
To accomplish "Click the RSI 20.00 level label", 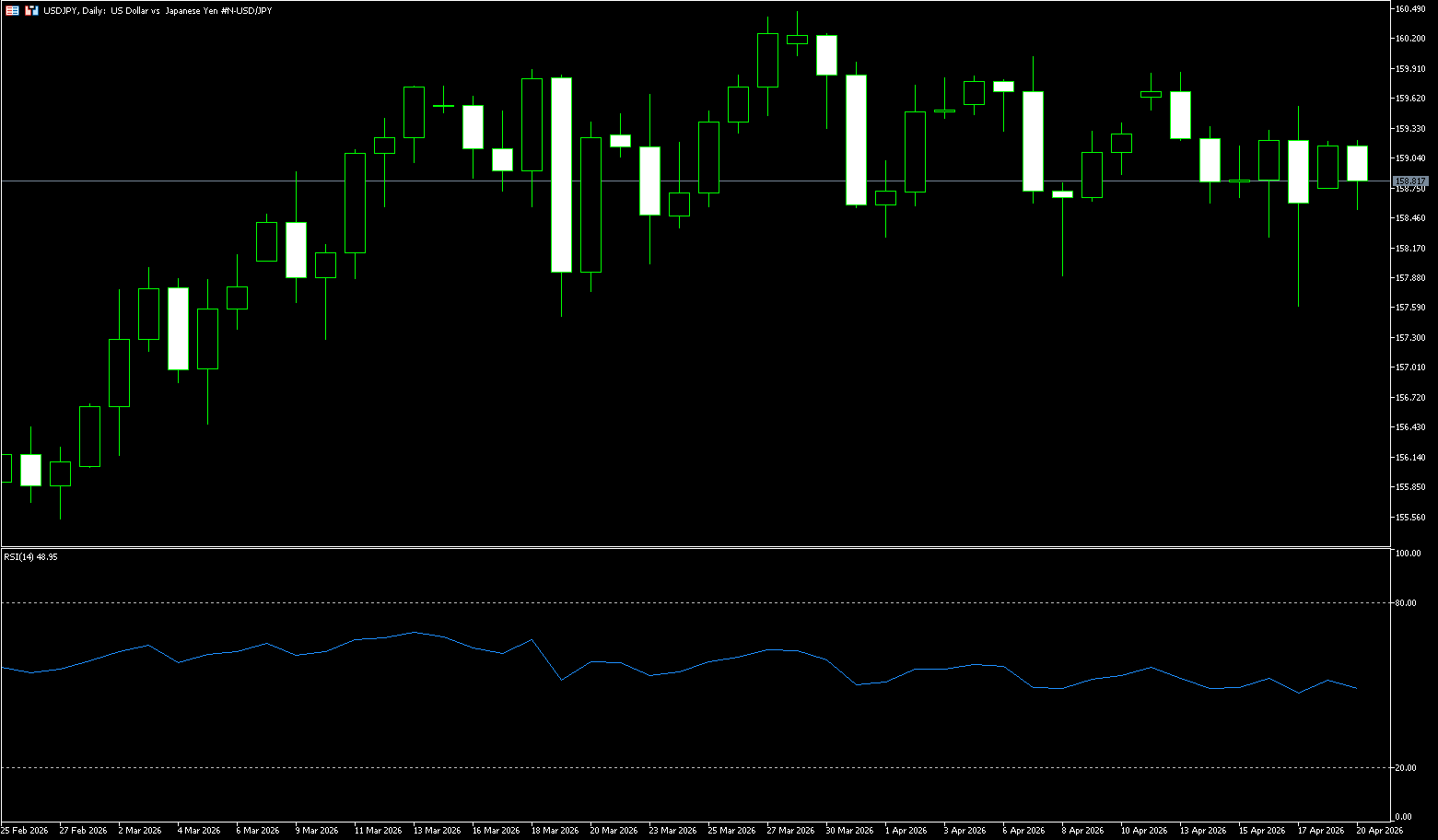I will (x=1406, y=767).
